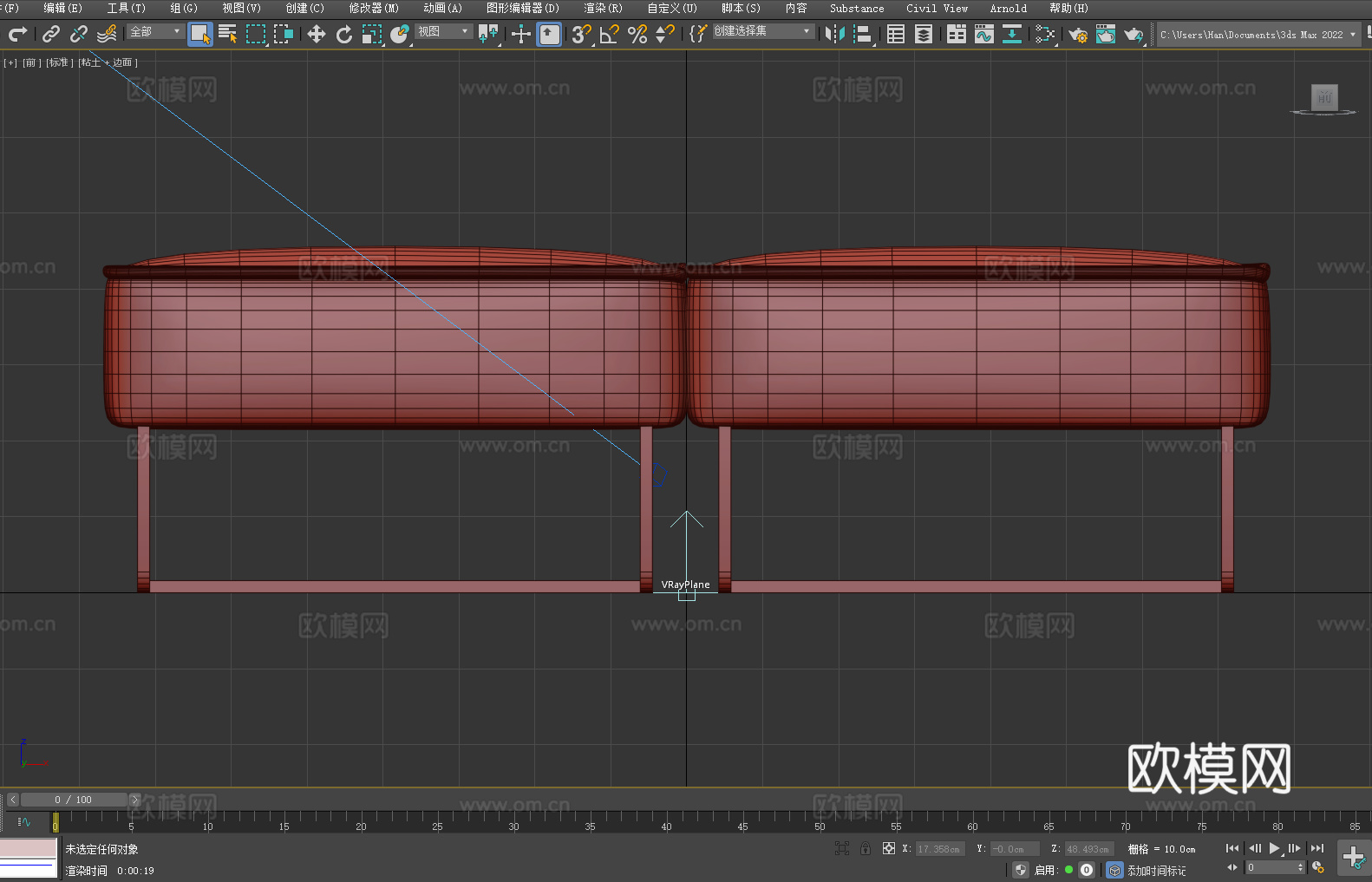This screenshot has height=882, width=1372.
Task: Activate the Select and Scale tool
Action: [x=372, y=34]
